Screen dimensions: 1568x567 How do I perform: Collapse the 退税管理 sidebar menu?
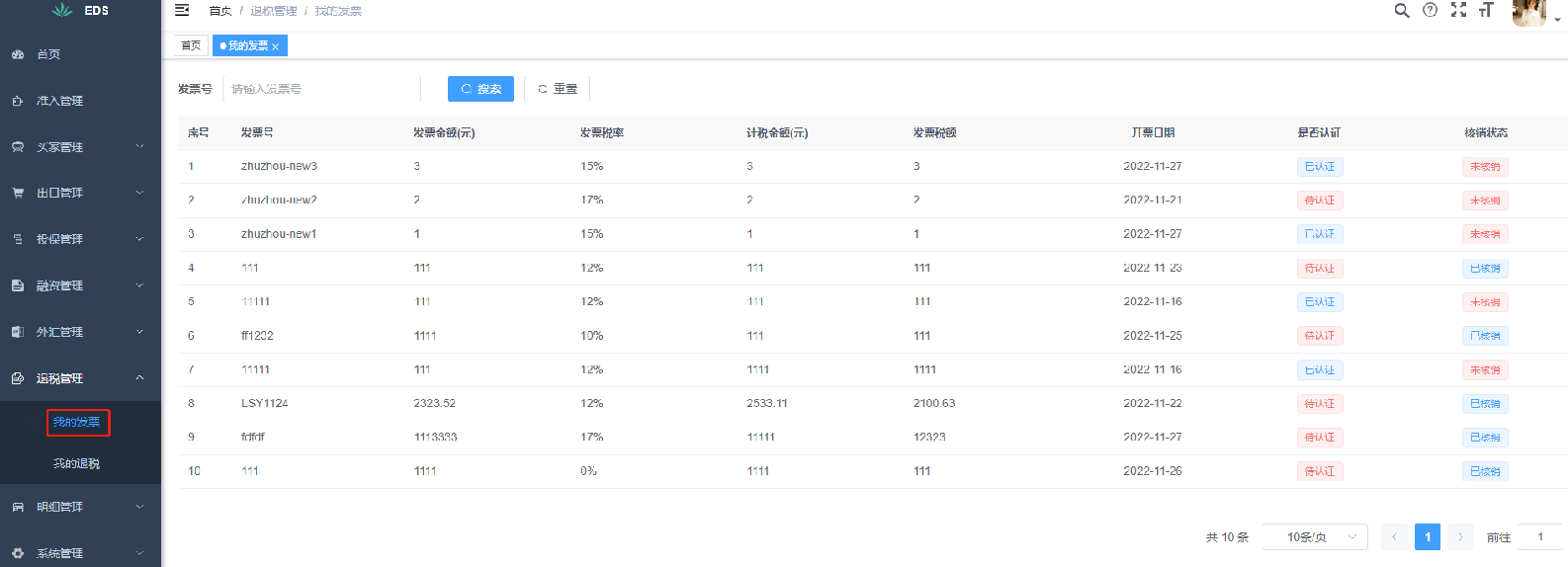click(80, 378)
